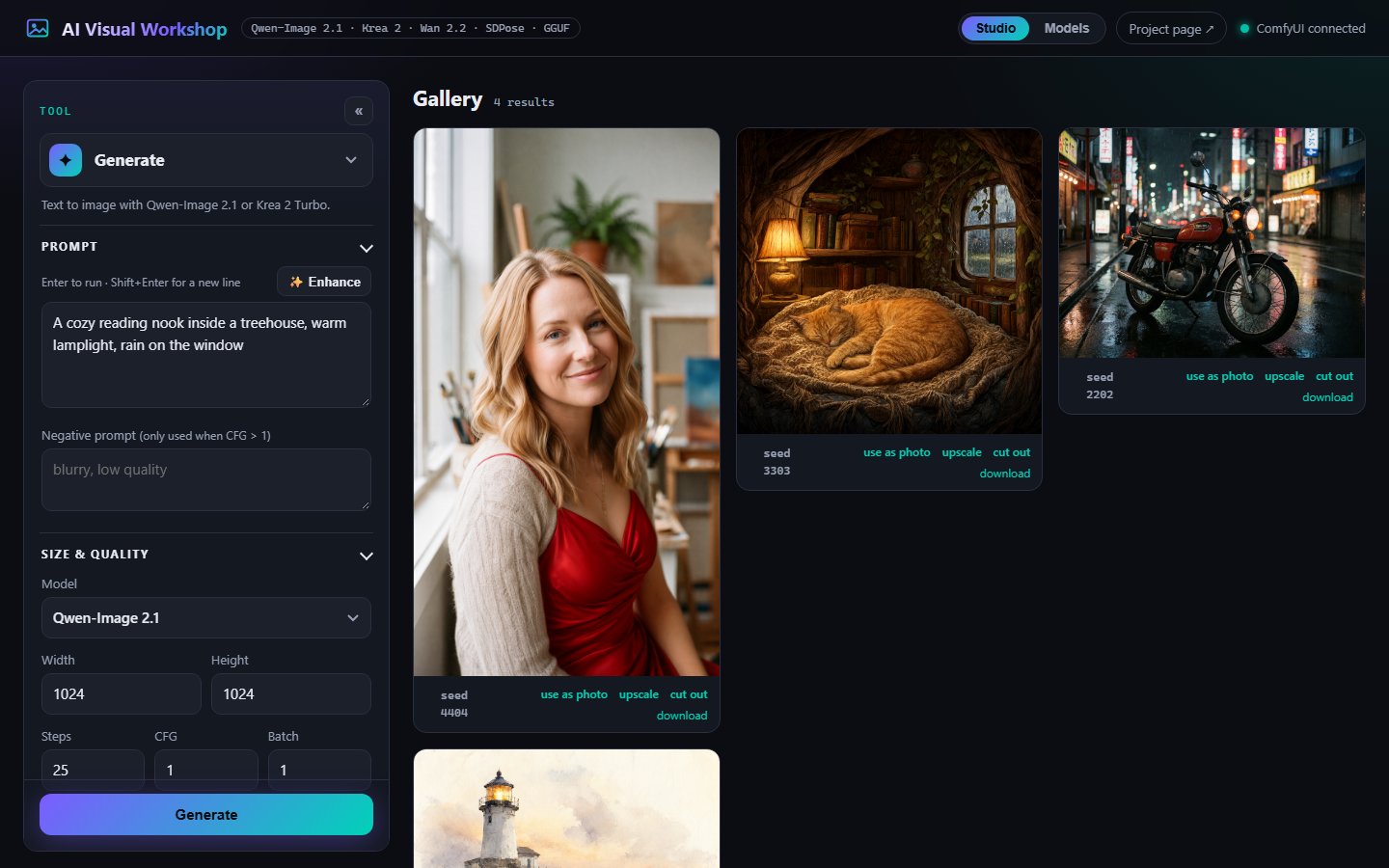The image size is (1389, 868).
Task: Click the AI Visual Workshop logo icon
Action: (38, 28)
